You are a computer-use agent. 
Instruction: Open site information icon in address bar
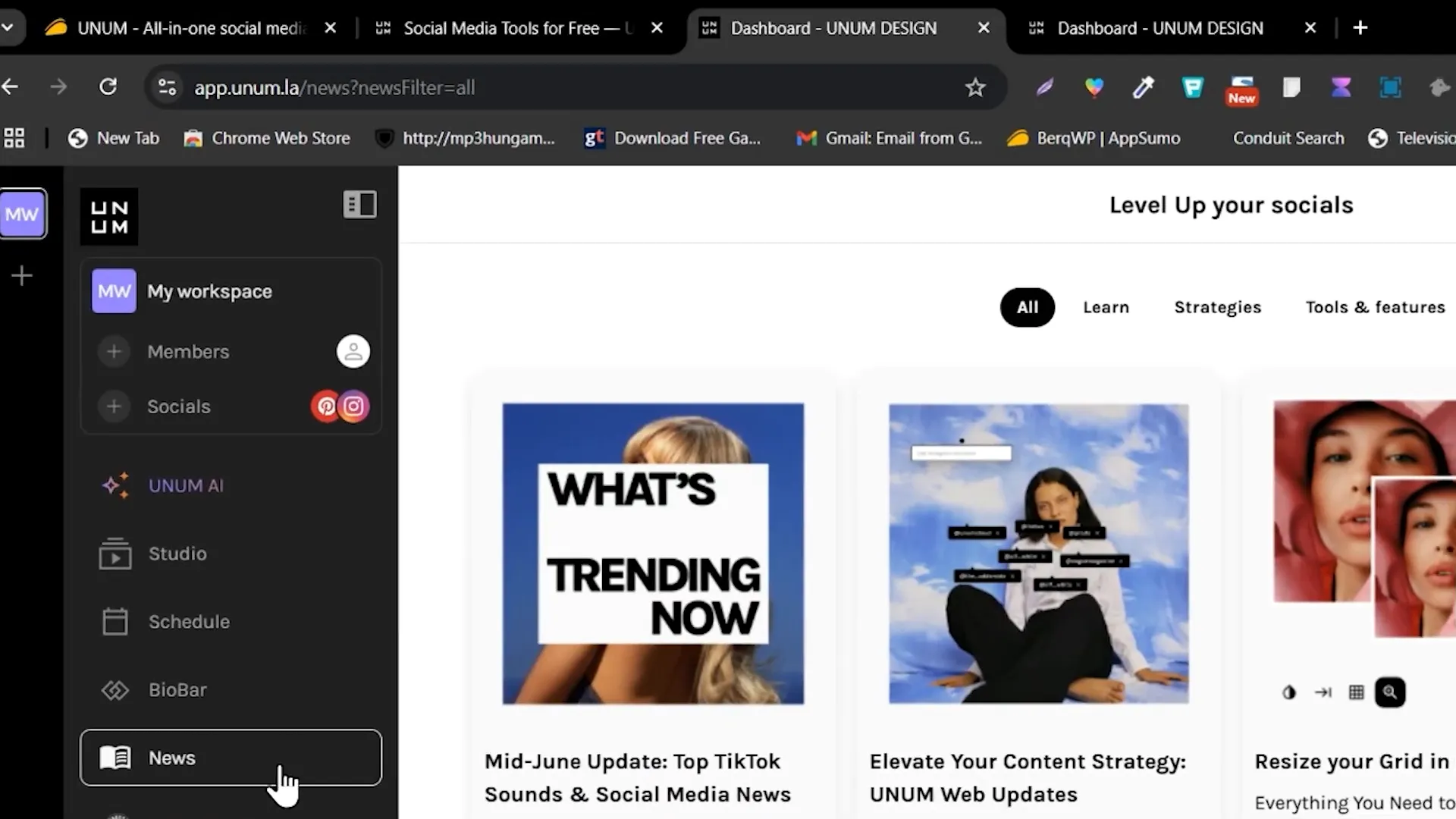click(167, 87)
